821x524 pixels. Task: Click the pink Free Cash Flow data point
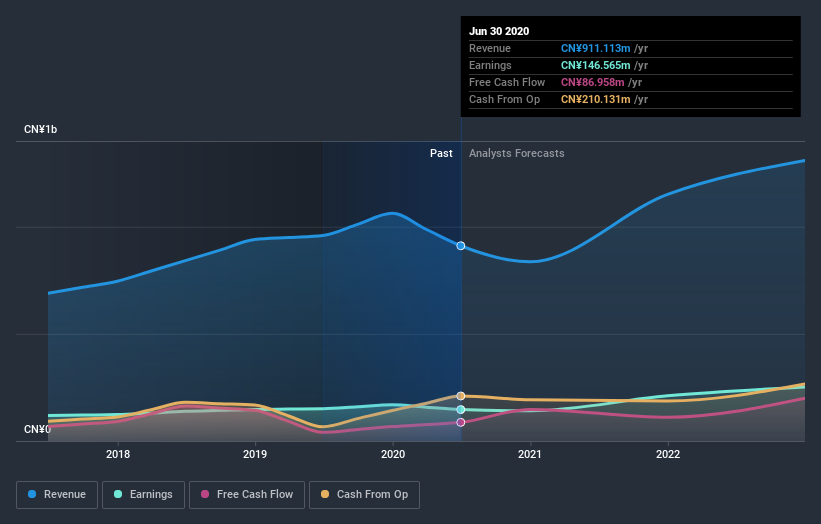(x=461, y=422)
